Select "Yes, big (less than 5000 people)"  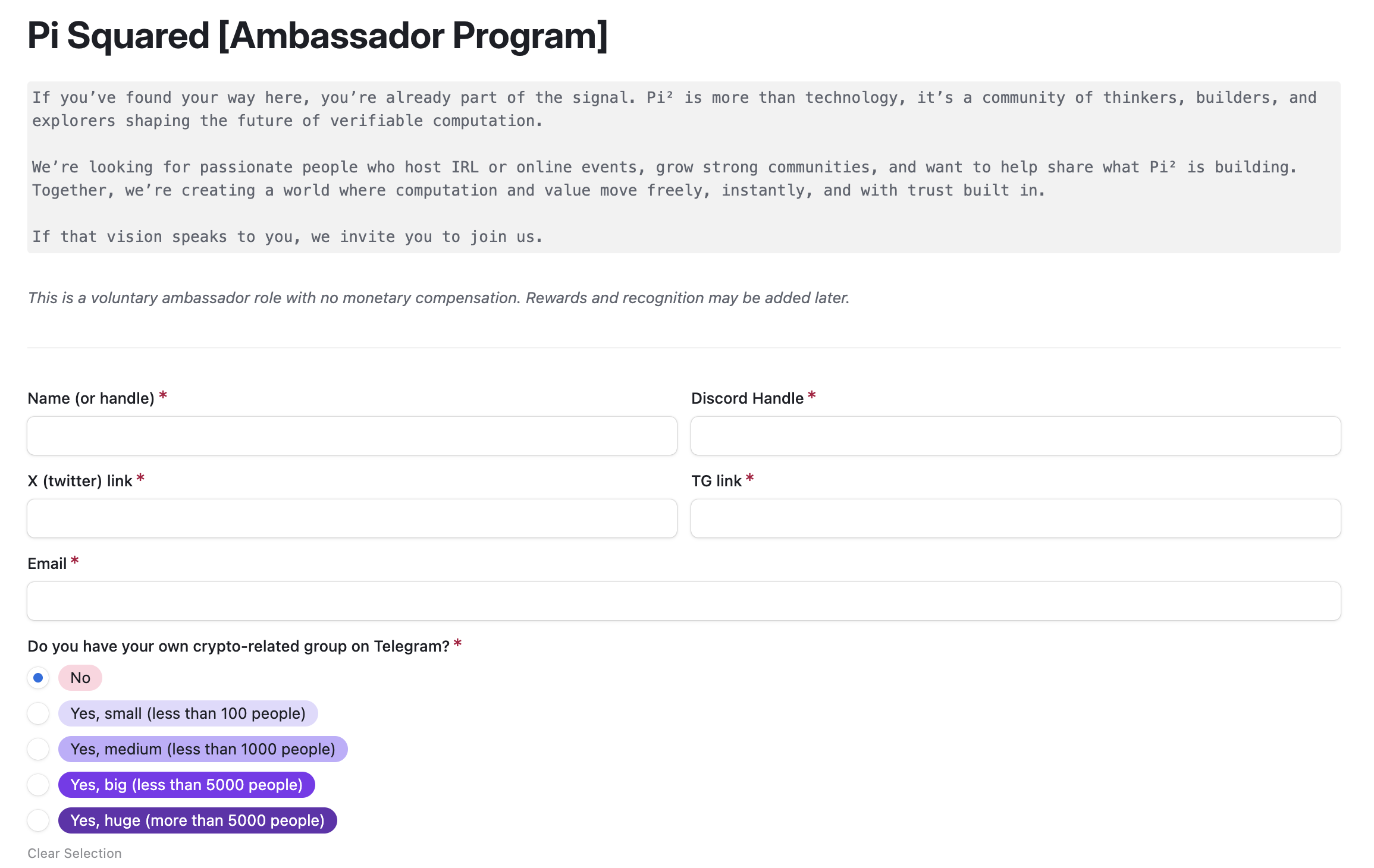click(38, 785)
